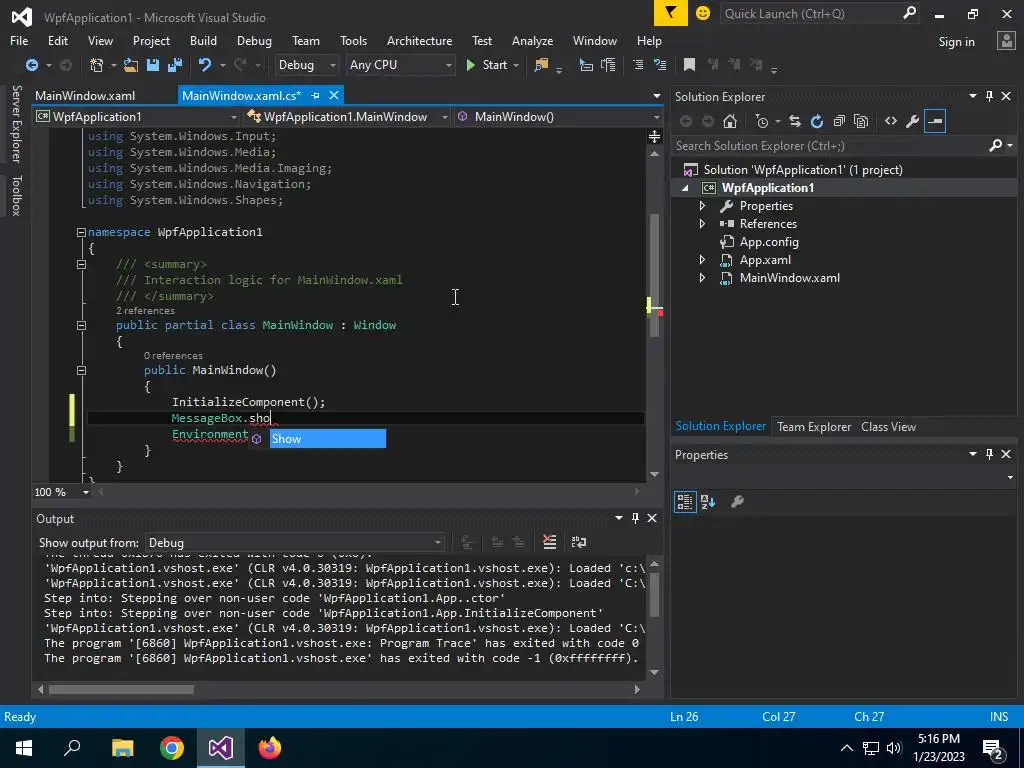Click the Save All icon
This screenshot has height=768, width=1024.
175,65
